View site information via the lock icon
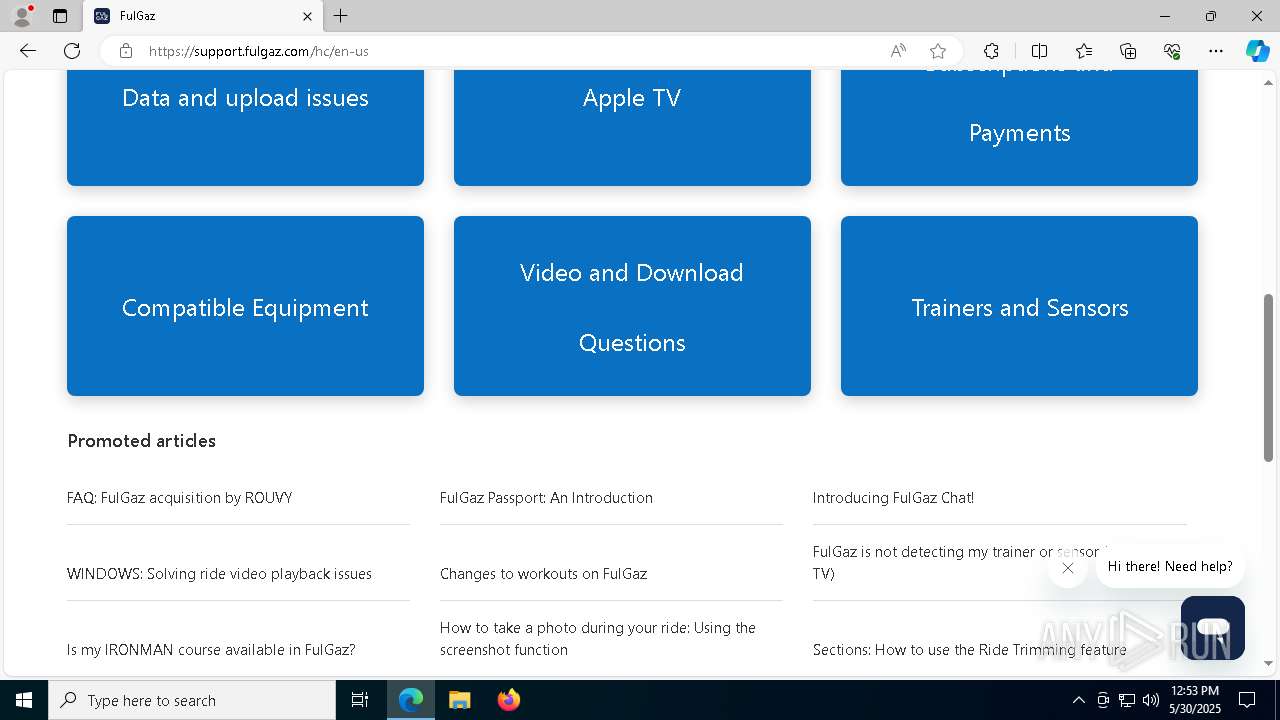 [x=126, y=51]
